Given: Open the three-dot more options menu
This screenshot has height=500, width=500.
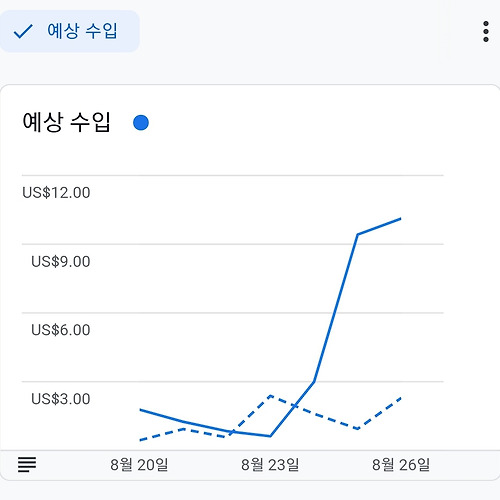Looking at the screenshot, I should (486, 32).
